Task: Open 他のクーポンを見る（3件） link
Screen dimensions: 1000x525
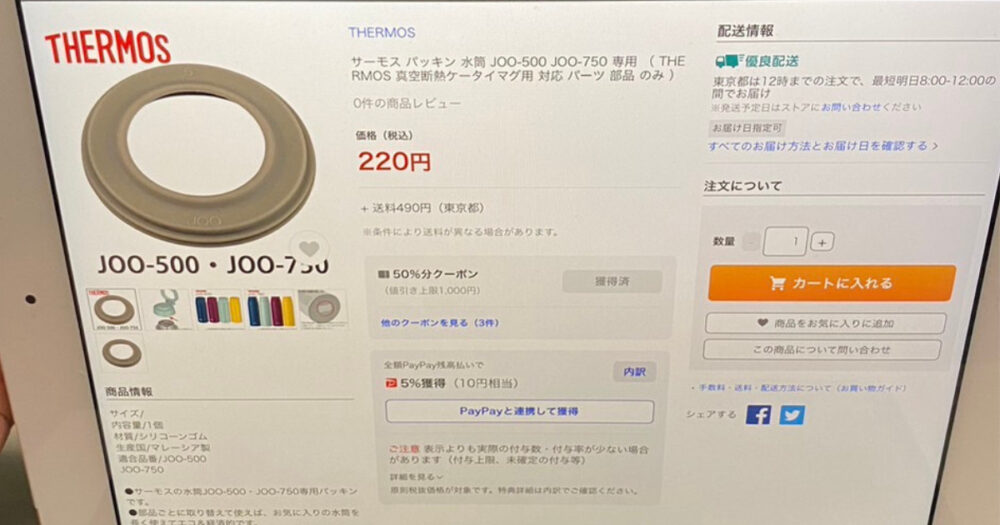Action: [x=439, y=323]
